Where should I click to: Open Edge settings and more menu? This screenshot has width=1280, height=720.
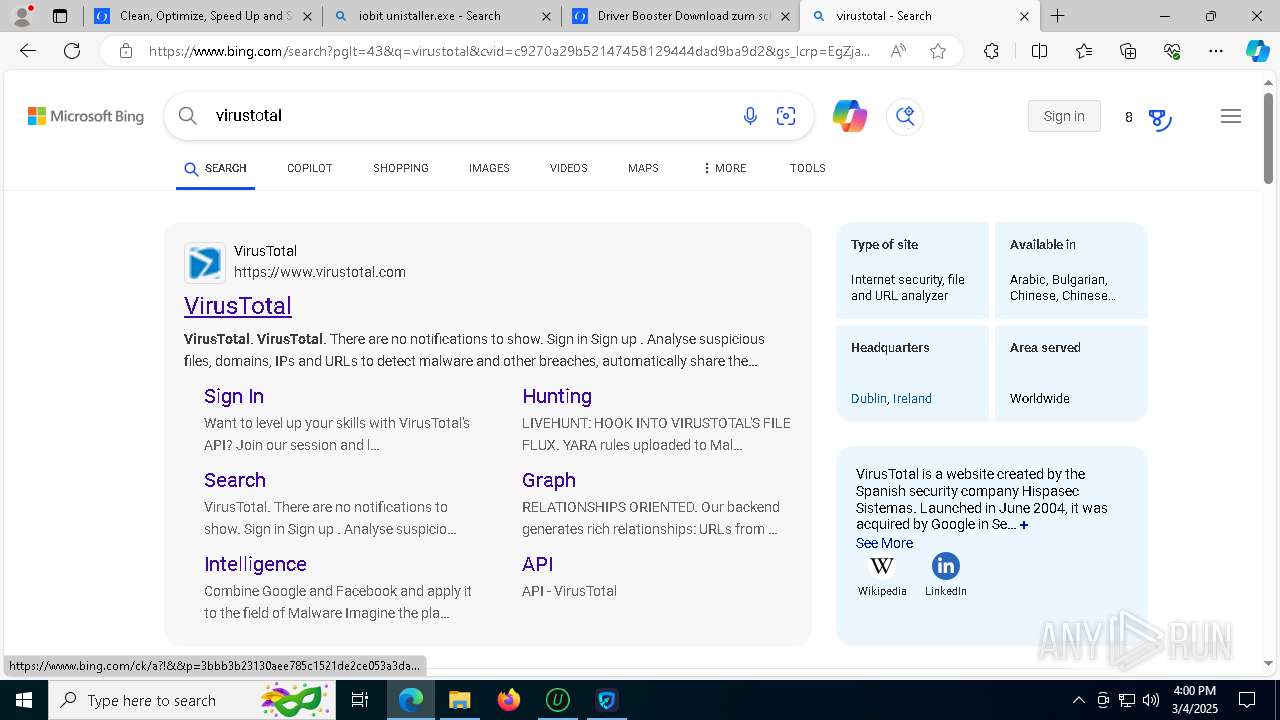point(1216,51)
